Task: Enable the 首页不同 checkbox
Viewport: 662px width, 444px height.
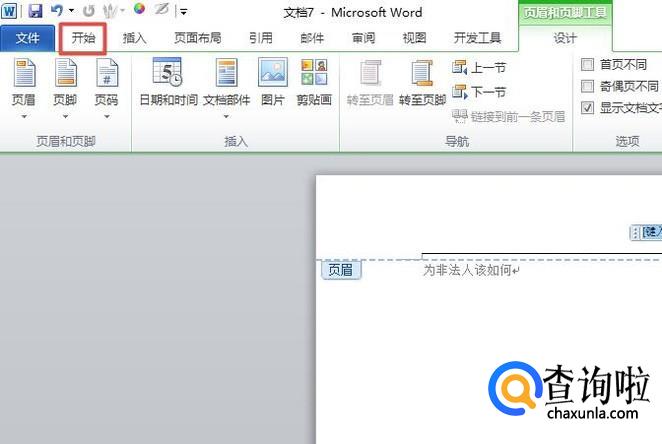Action: pos(587,65)
